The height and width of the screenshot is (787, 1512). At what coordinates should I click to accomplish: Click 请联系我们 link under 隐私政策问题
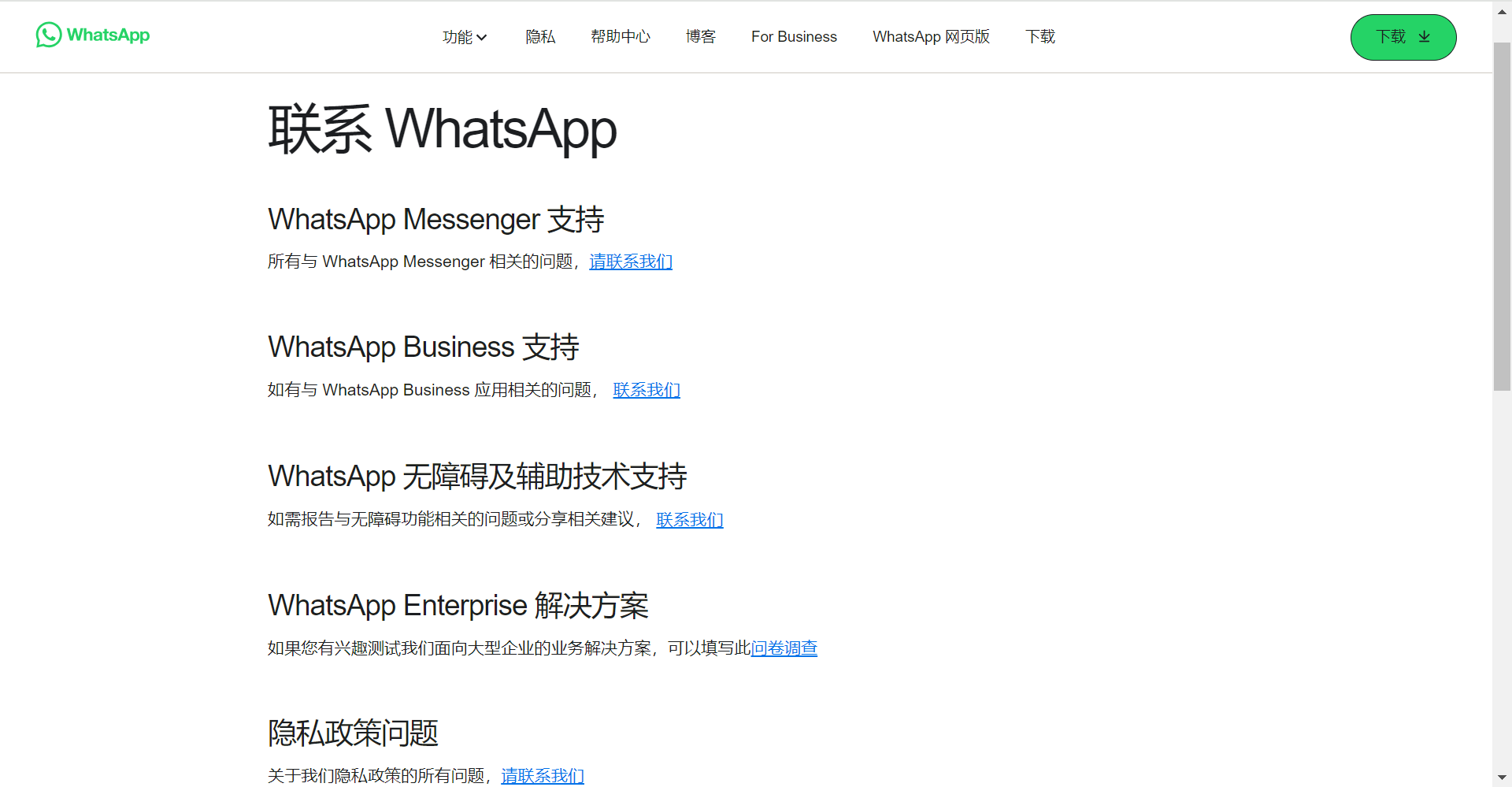coord(543,776)
